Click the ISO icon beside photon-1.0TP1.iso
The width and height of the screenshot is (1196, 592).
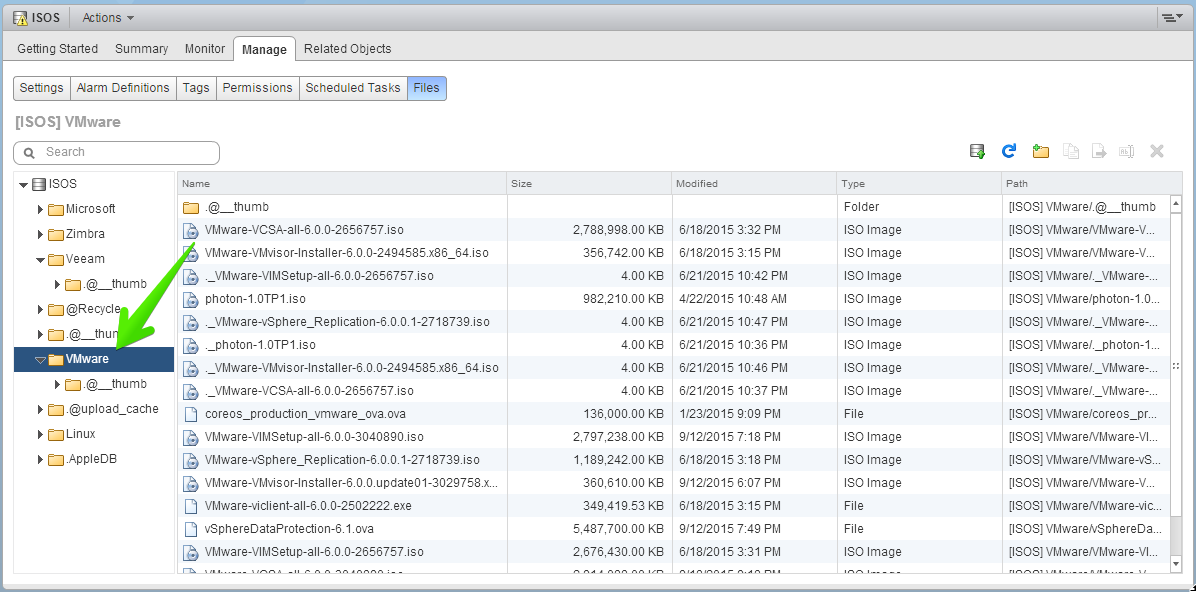tap(191, 299)
